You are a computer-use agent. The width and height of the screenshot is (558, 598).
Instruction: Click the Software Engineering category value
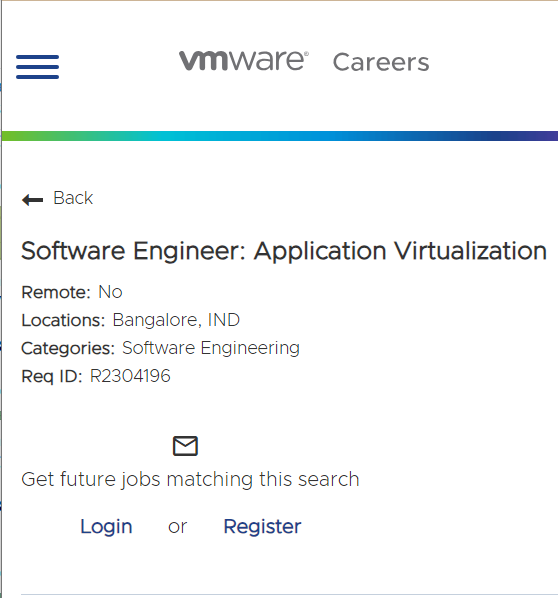[x=211, y=348]
